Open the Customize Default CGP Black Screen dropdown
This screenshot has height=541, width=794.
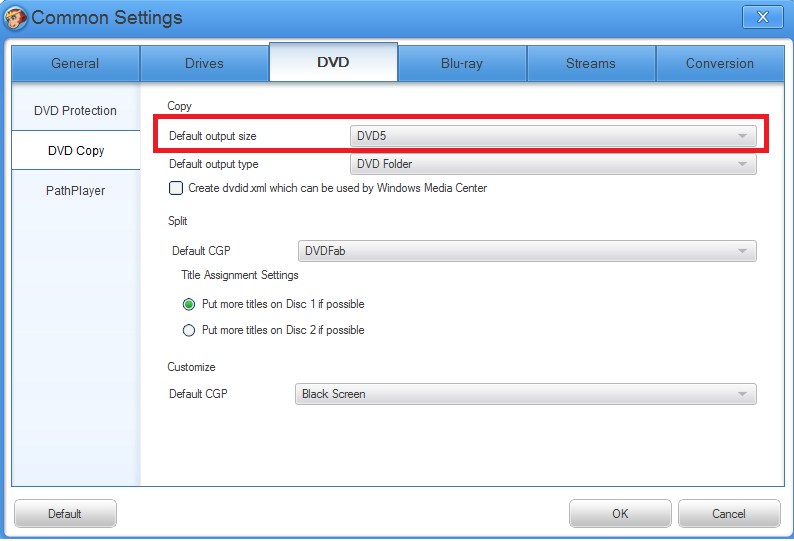coord(525,394)
